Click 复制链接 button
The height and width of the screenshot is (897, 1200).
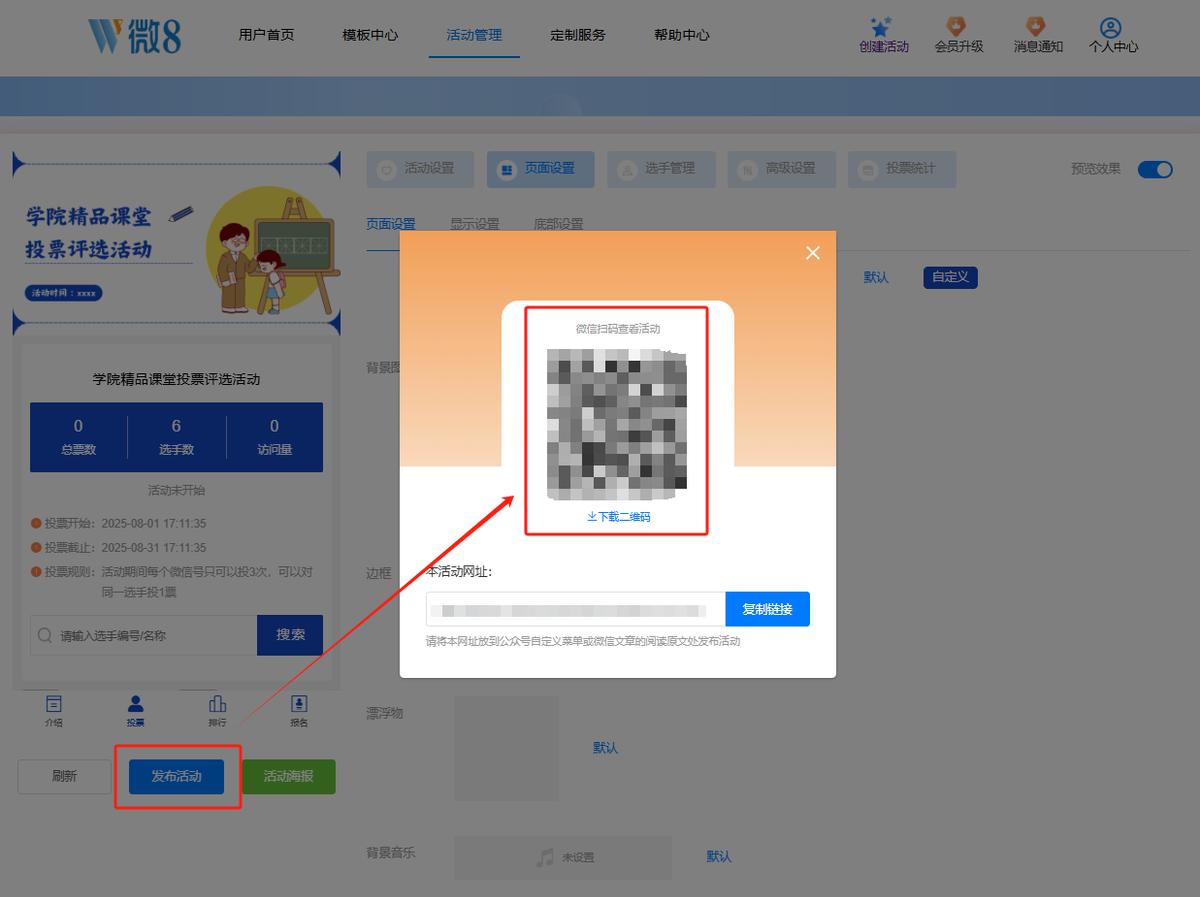768,609
